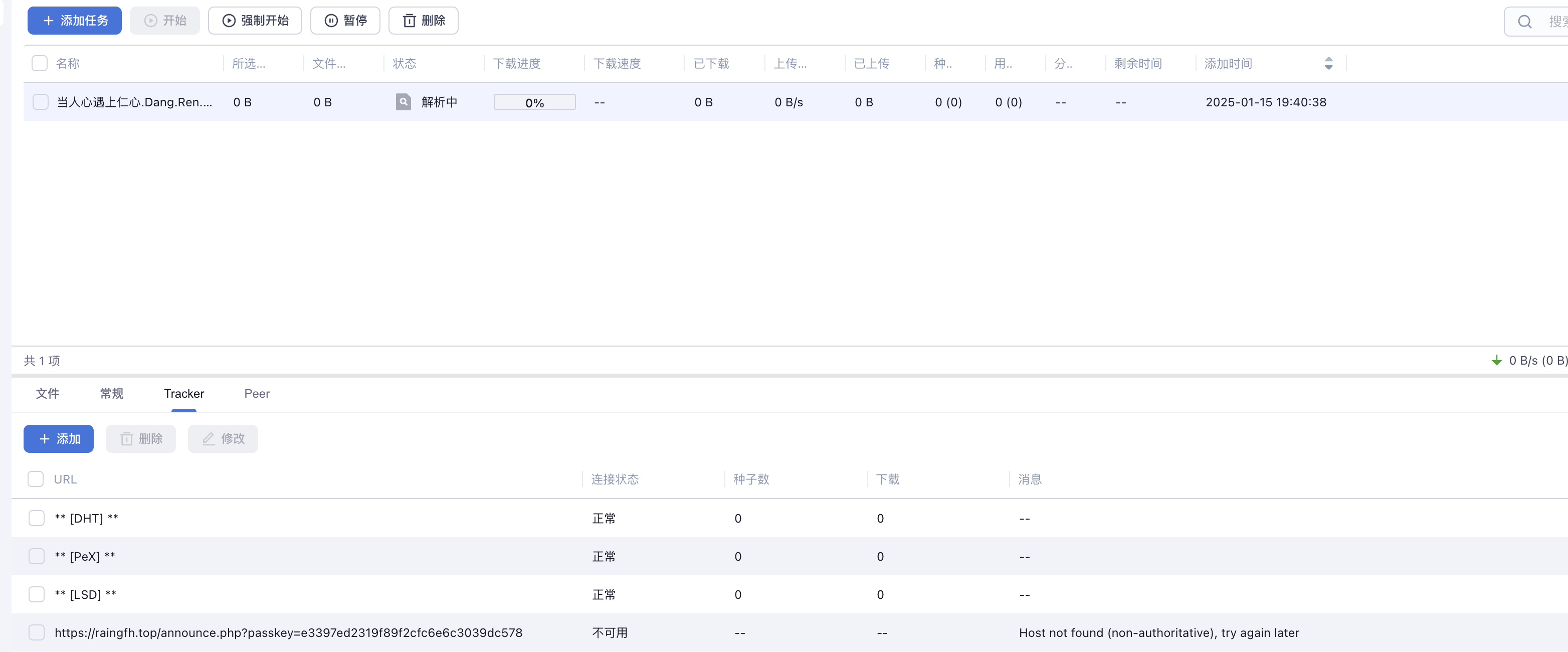The image size is (1568, 652).
Task: Click the green download arrow status icon
Action: (x=1497, y=361)
